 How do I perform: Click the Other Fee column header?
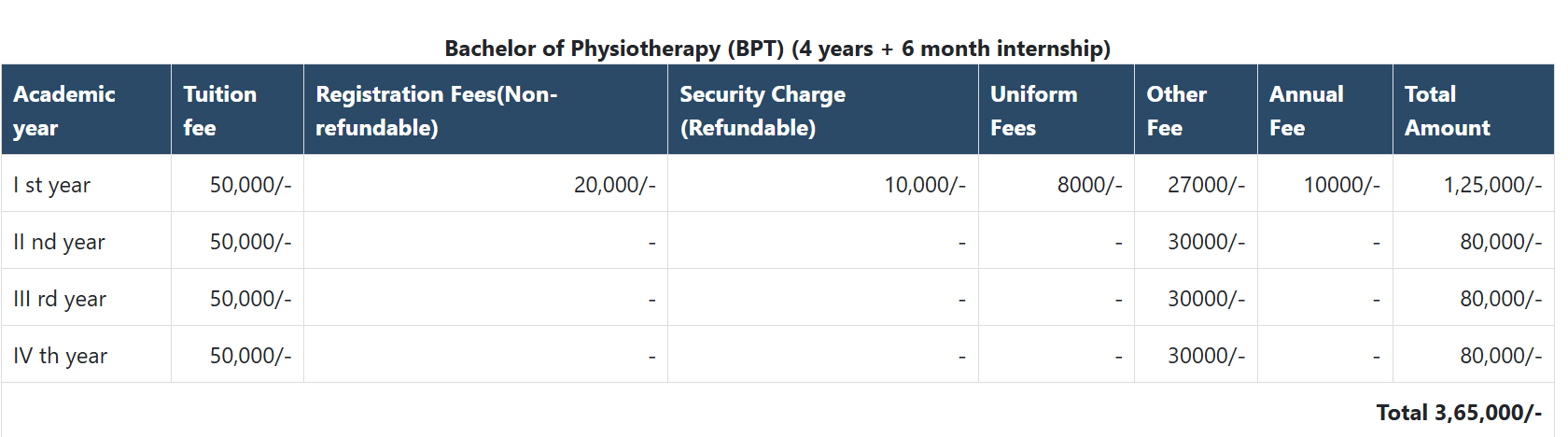click(x=1176, y=110)
